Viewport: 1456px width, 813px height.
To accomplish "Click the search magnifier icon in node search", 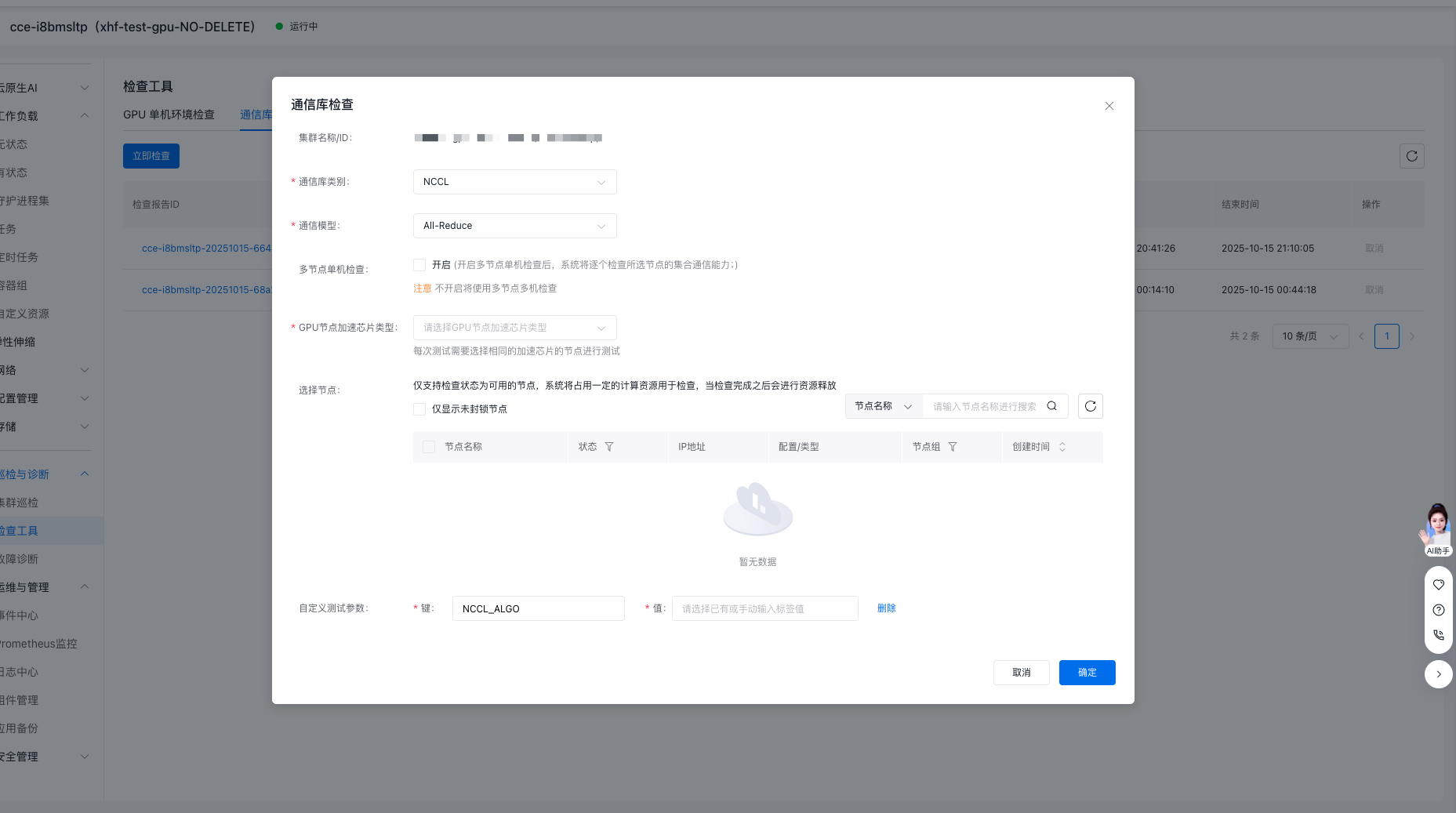I will click(1051, 406).
